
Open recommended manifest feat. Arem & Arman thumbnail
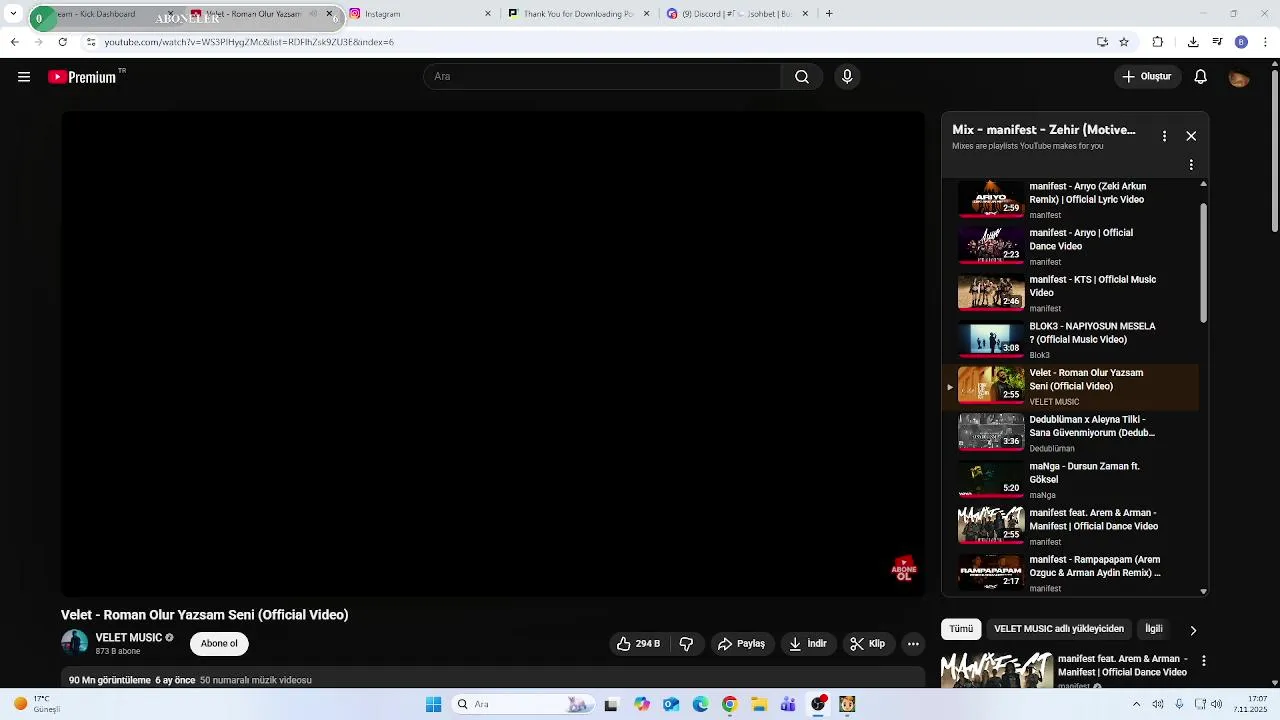coord(996,669)
